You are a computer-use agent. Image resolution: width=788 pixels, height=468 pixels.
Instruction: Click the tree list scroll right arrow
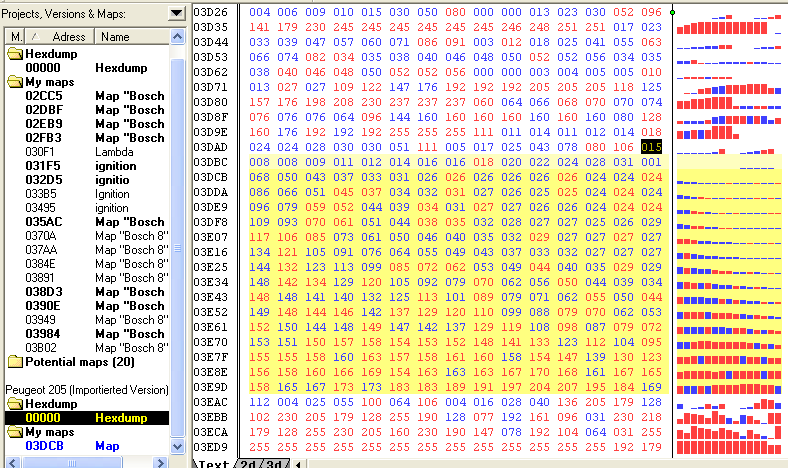click(160, 462)
